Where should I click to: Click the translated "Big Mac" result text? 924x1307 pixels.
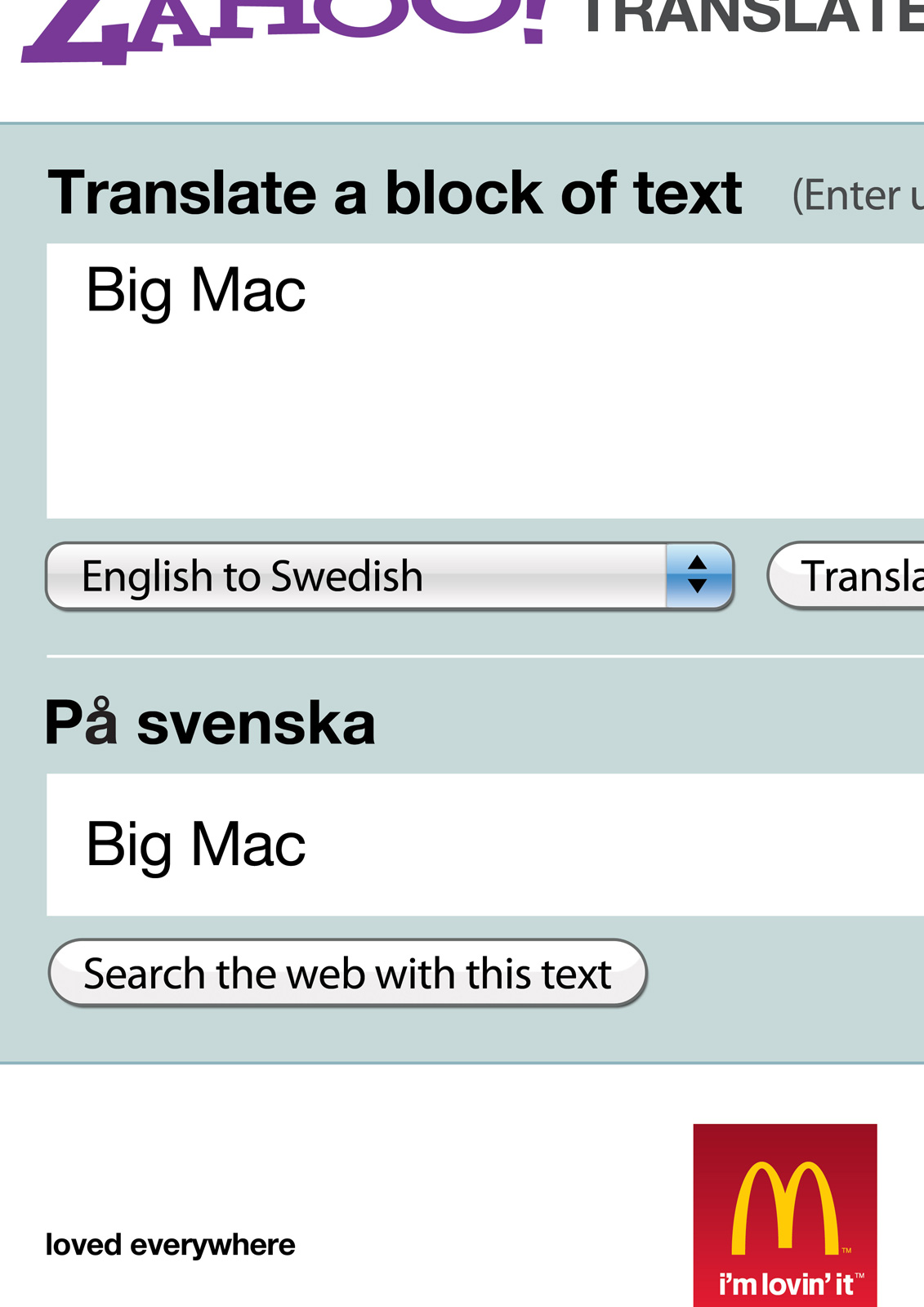[196, 845]
